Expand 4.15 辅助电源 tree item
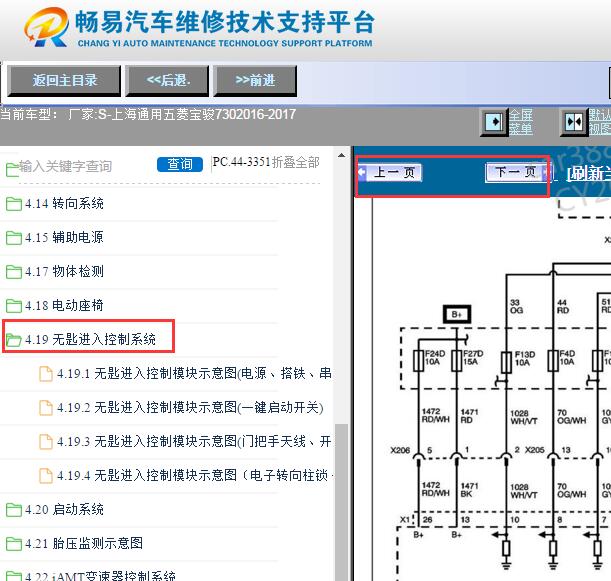This screenshot has height=581, width=611. tap(64, 237)
